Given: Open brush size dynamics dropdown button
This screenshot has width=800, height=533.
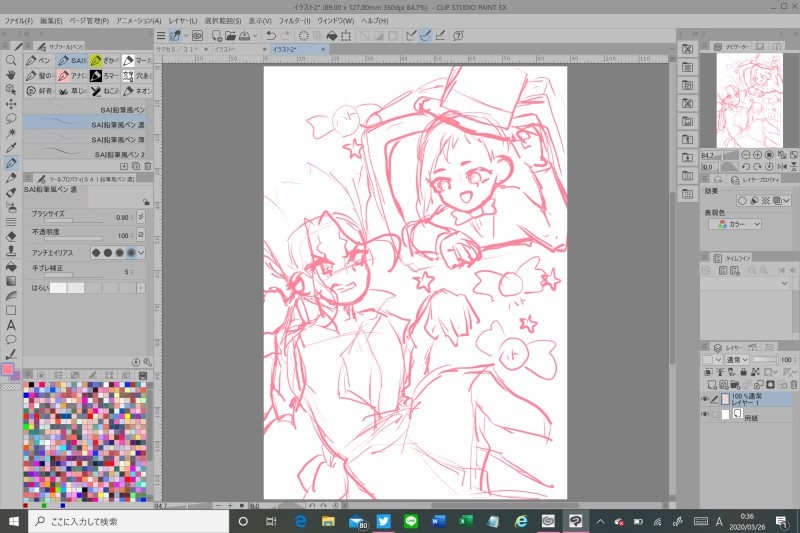Looking at the screenshot, I should point(141,217).
